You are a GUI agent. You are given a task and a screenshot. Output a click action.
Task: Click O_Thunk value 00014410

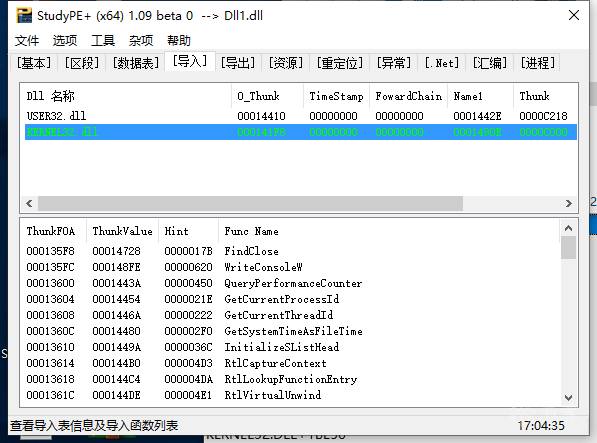point(262,116)
